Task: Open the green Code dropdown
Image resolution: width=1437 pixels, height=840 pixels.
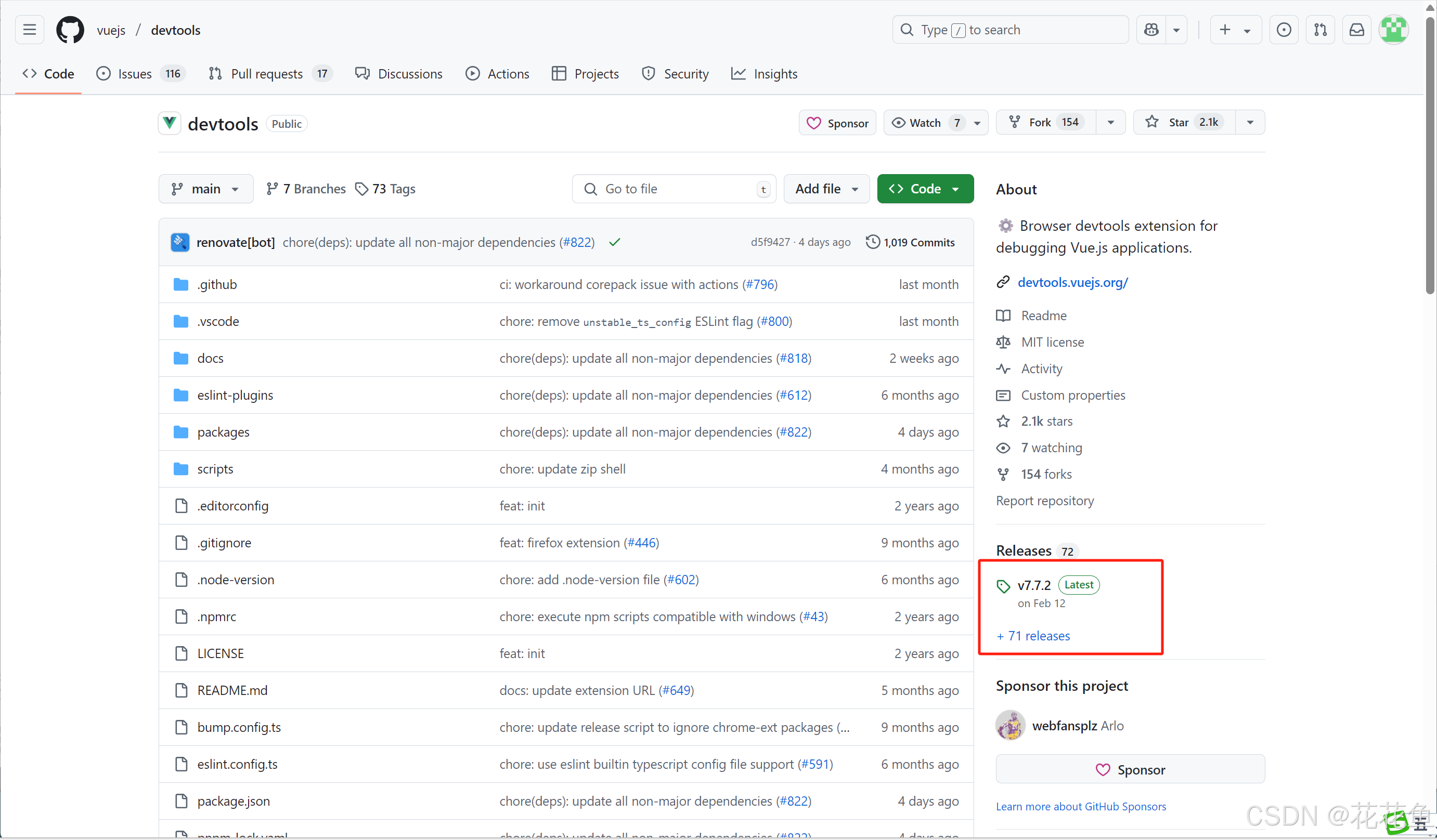Action: point(925,189)
